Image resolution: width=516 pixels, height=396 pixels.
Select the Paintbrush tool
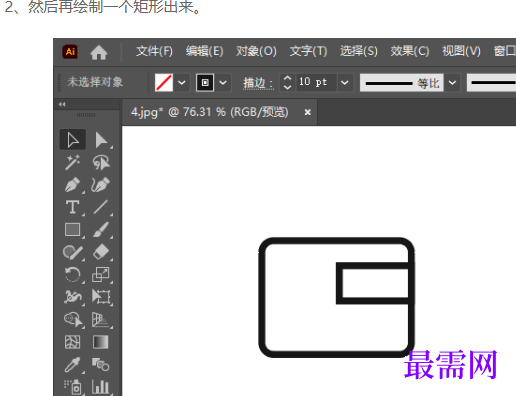point(101,230)
